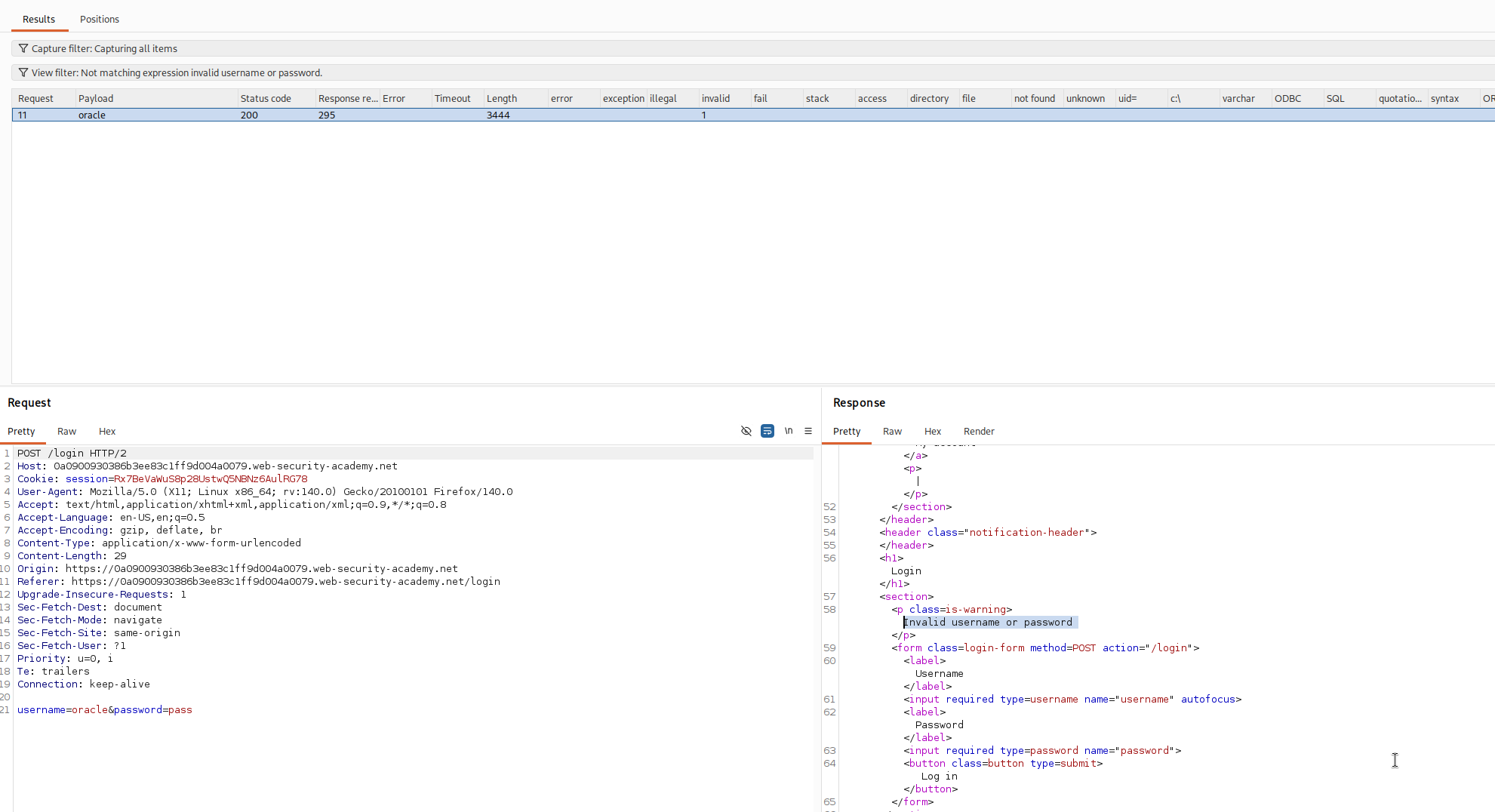1495x812 pixels.
Task: Select the oracle payload result row
Action: 753,115
